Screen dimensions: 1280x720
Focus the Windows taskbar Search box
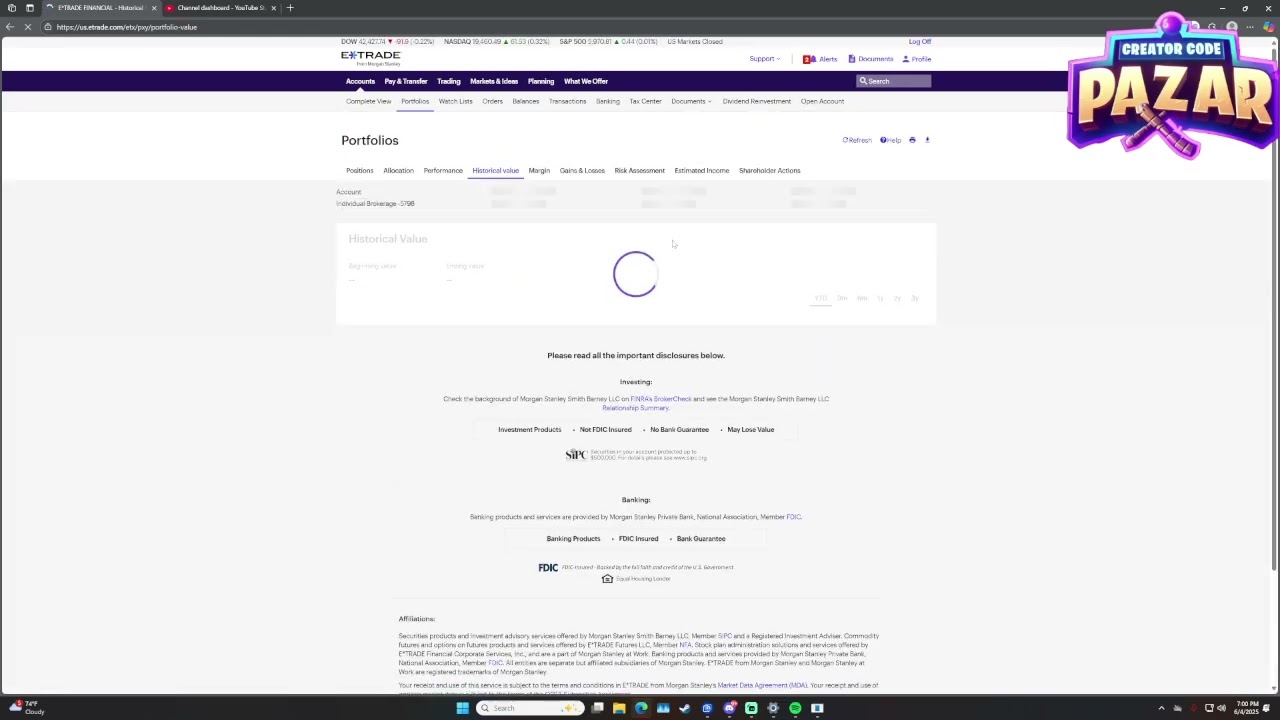click(530, 708)
